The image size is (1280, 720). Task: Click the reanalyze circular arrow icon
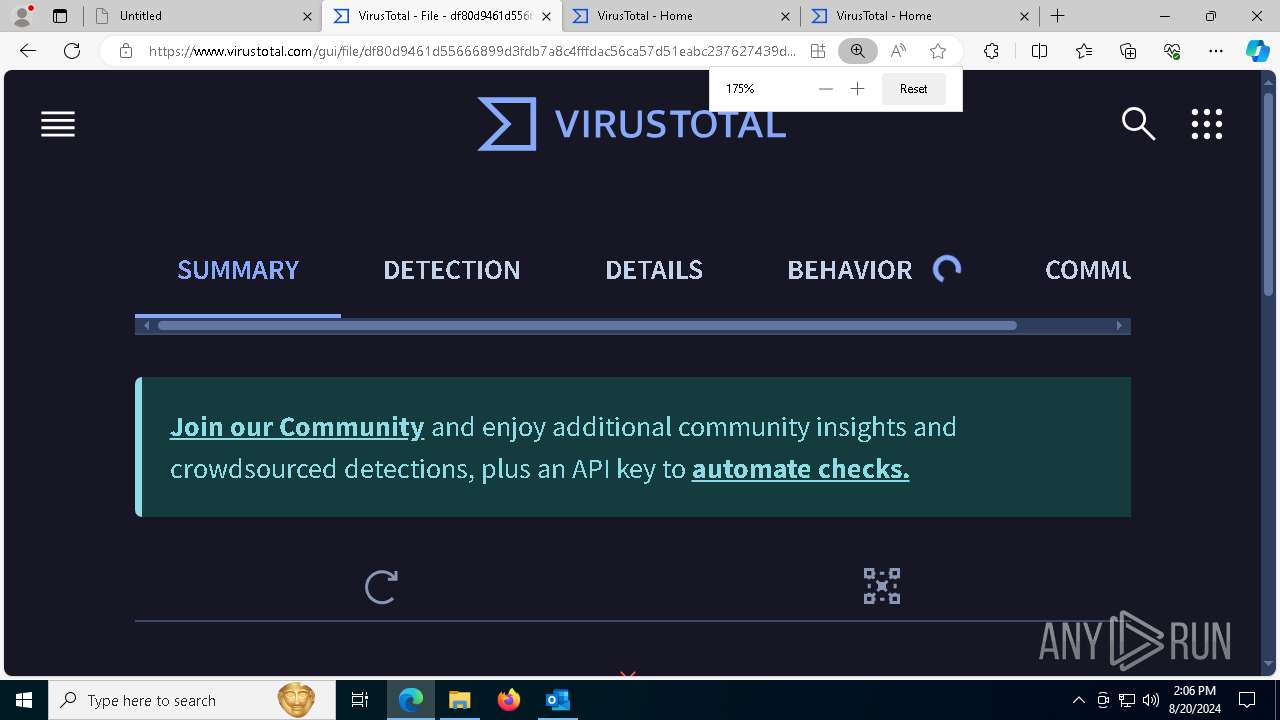click(381, 587)
